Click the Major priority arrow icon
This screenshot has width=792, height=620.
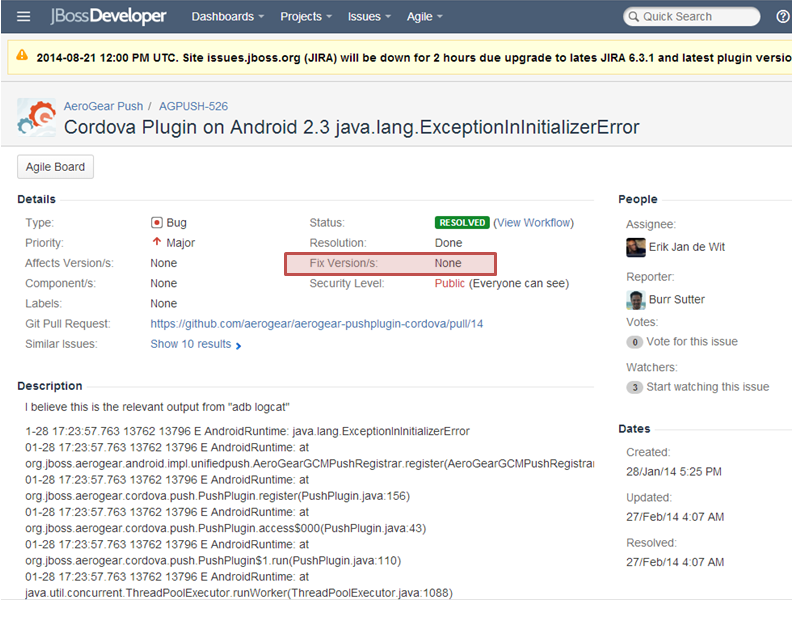click(x=157, y=243)
